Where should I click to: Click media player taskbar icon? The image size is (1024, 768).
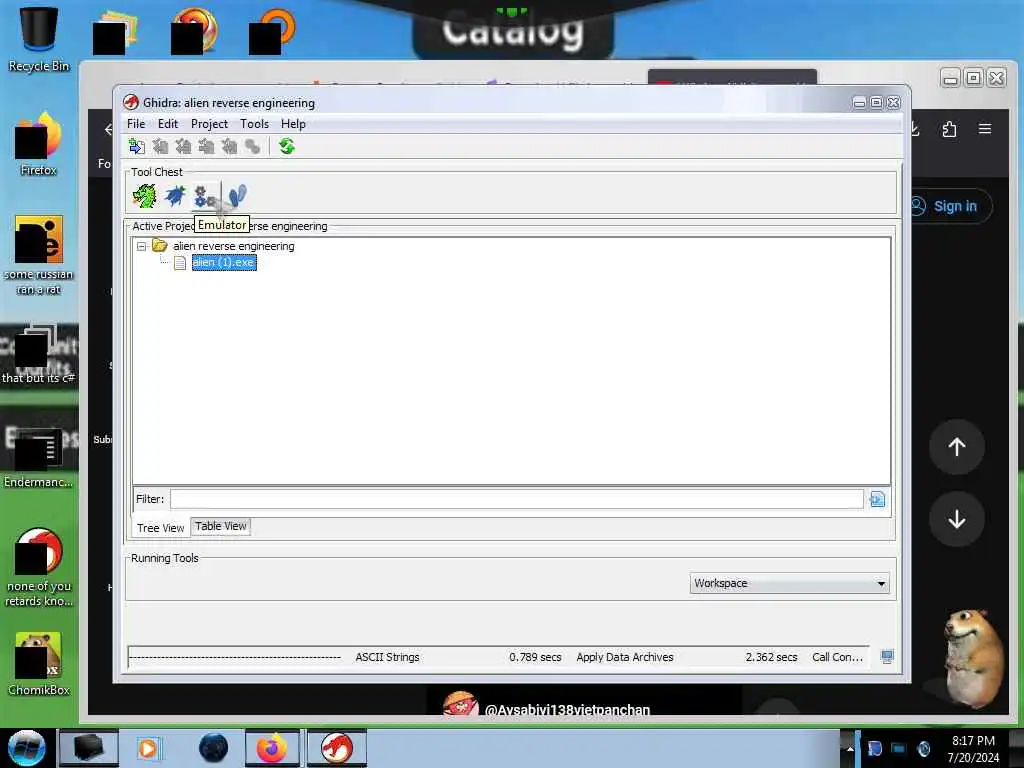point(148,748)
